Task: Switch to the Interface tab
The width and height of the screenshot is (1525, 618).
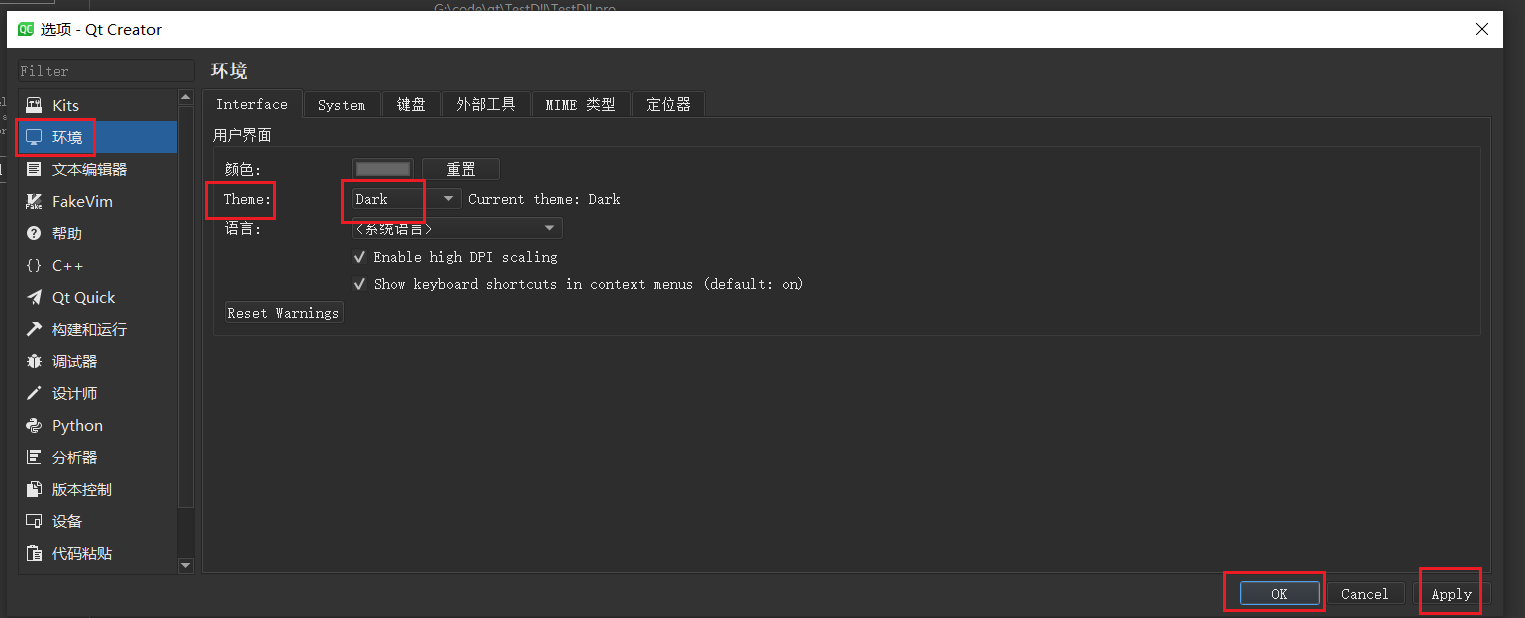Action: (x=252, y=104)
